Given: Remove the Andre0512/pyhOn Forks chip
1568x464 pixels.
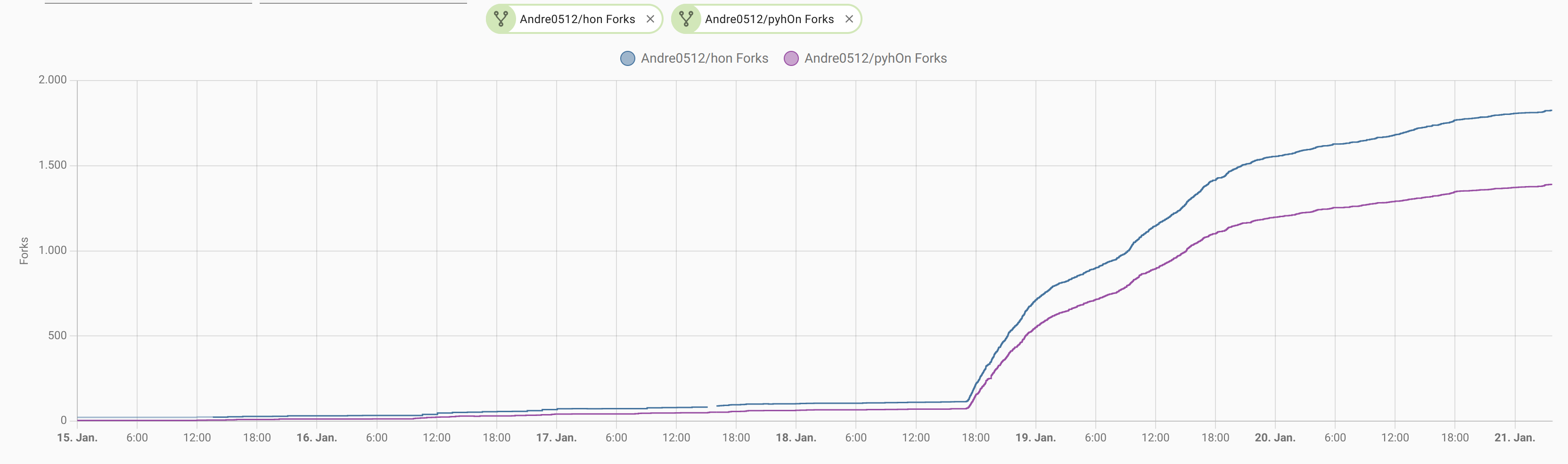Looking at the screenshot, I should [x=849, y=19].
